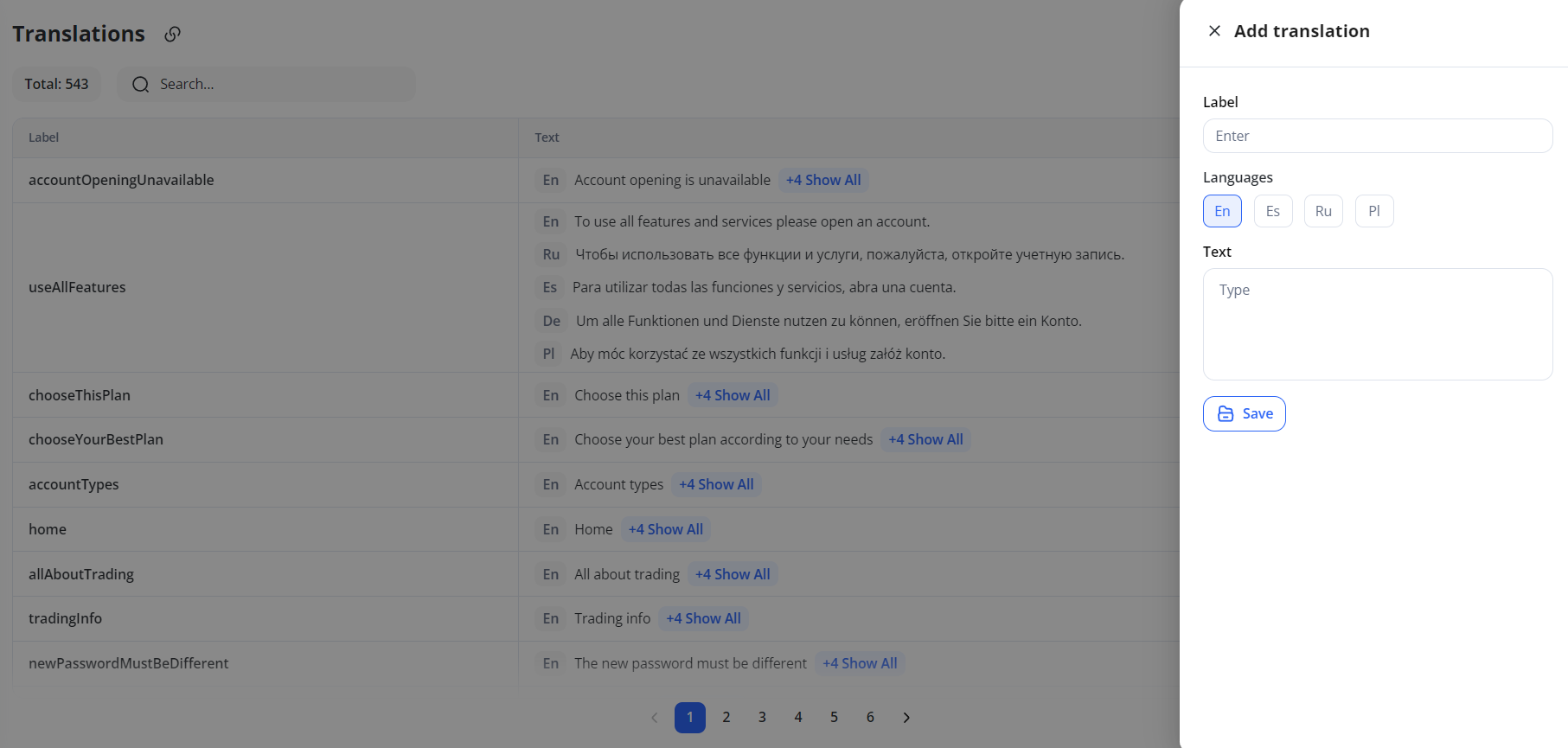The image size is (1568, 748).
Task: Click the Total: 543 badge
Action: click(x=56, y=85)
